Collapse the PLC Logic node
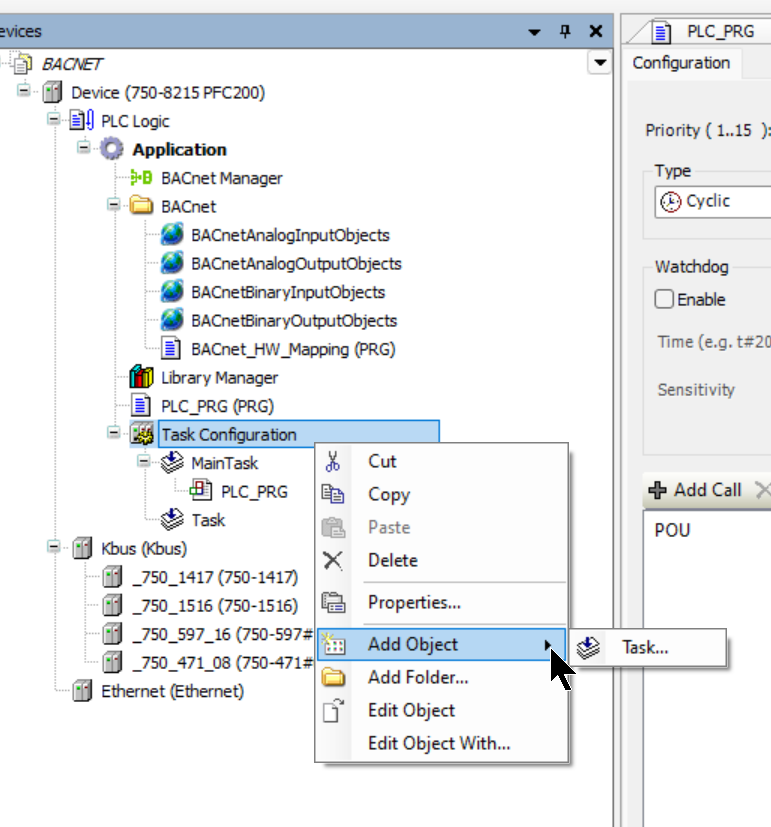Screen dimensions: 771x827 53,119
